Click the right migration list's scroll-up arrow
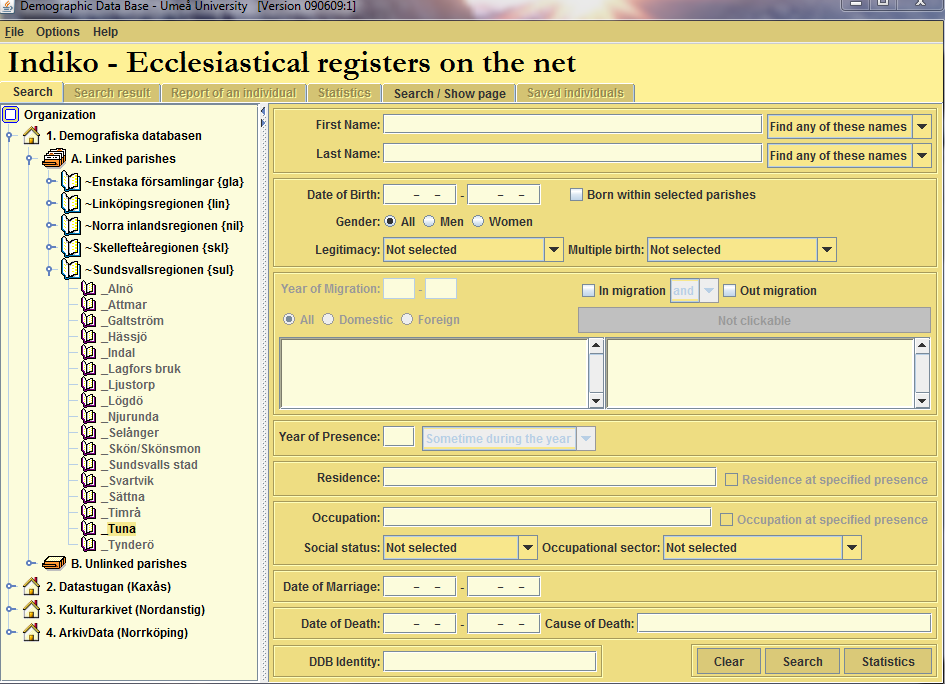Viewport: 945px width, 684px height. (921, 345)
